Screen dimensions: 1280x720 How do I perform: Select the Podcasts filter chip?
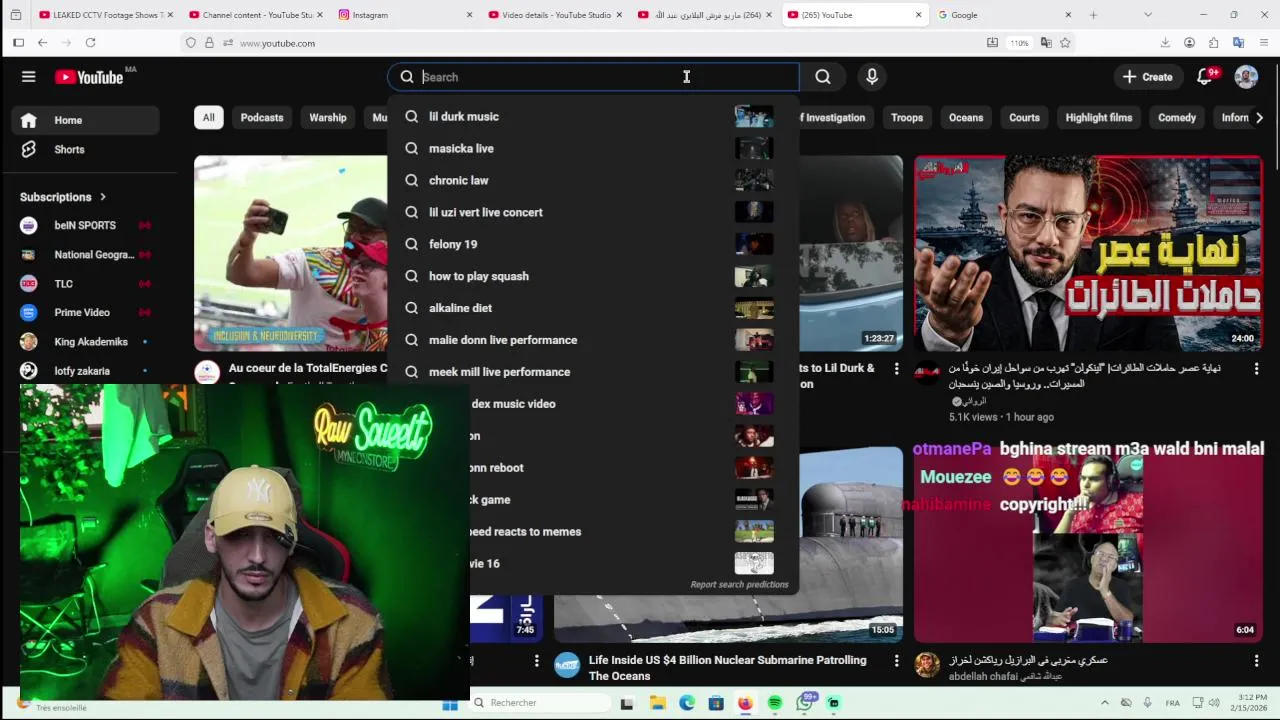262,117
